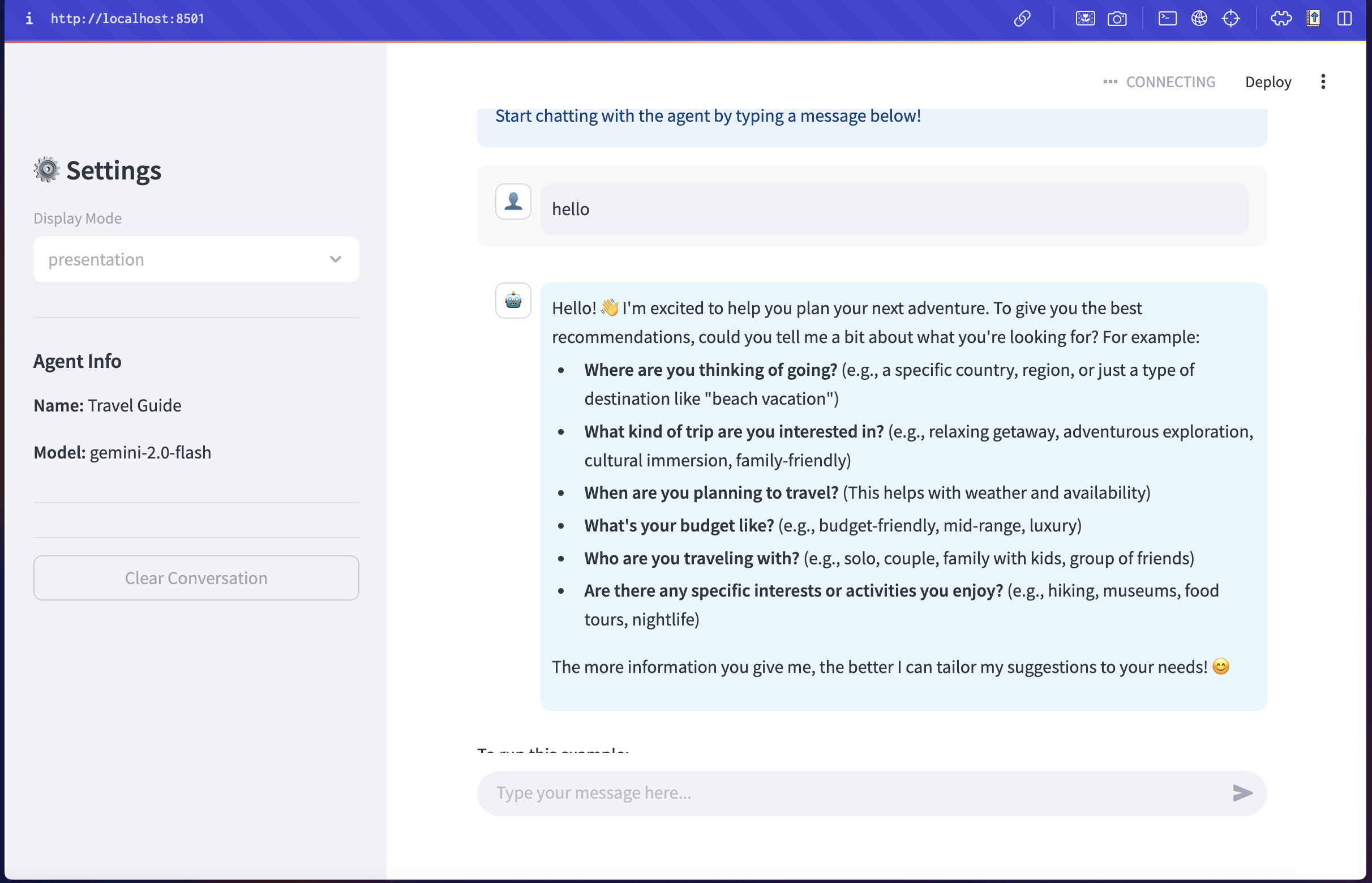Click the upload arrow notebook icon
Image resolution: width=1372 pixels, height=883 pixels.
(x=1313, y=19)
